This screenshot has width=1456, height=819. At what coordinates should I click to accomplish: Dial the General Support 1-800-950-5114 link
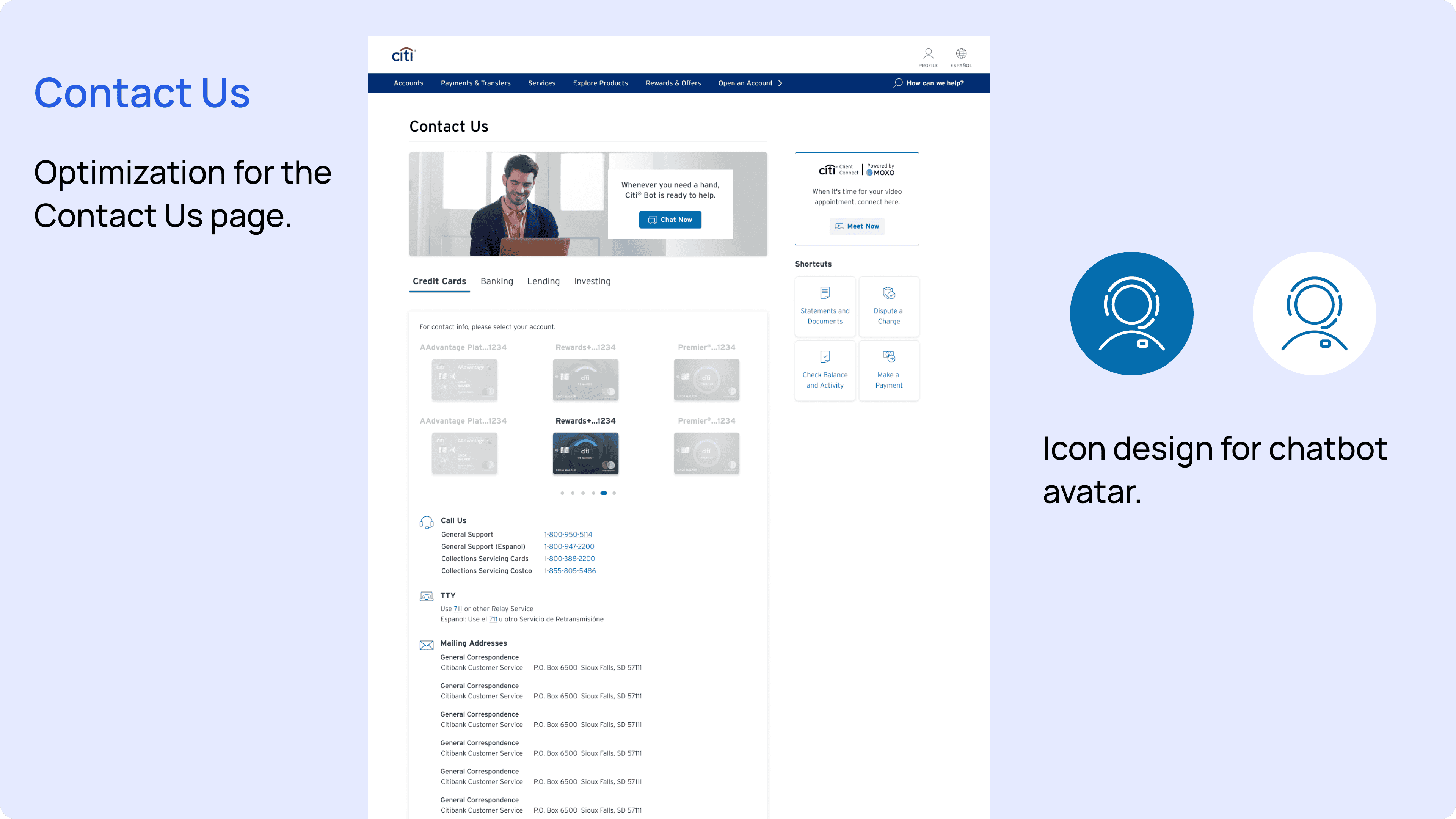click(568, 535)
